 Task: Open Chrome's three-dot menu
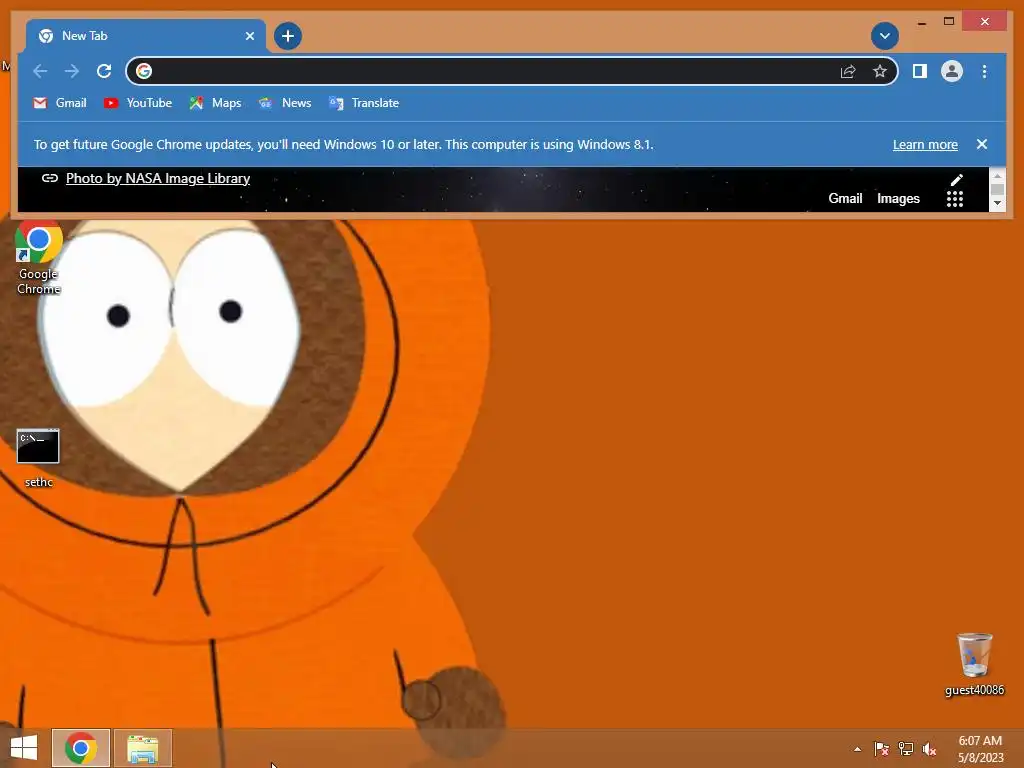(x=984, y=71)
